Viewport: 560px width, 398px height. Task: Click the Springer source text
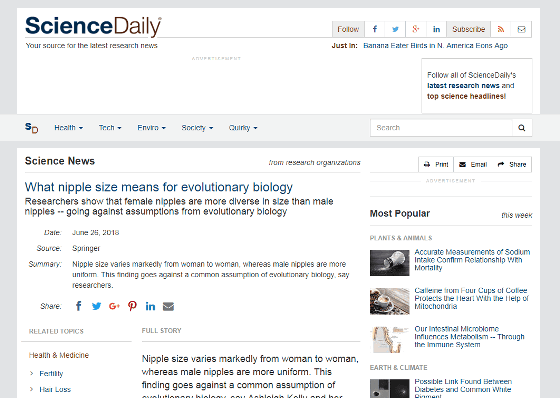click(x=86, y=248)
